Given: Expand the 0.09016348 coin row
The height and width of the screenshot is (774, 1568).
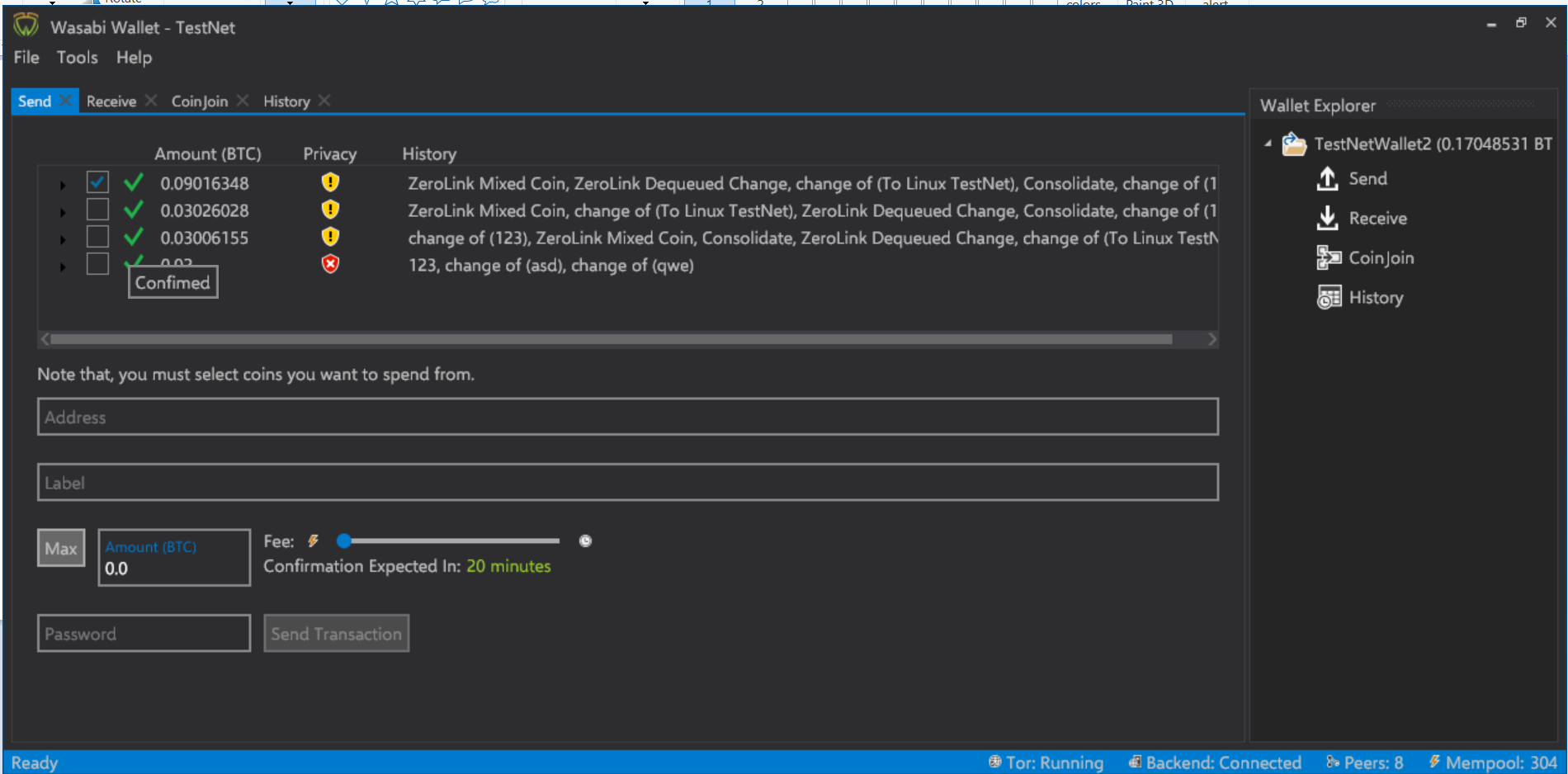Looking at the screenshot, I should [63, 185].
